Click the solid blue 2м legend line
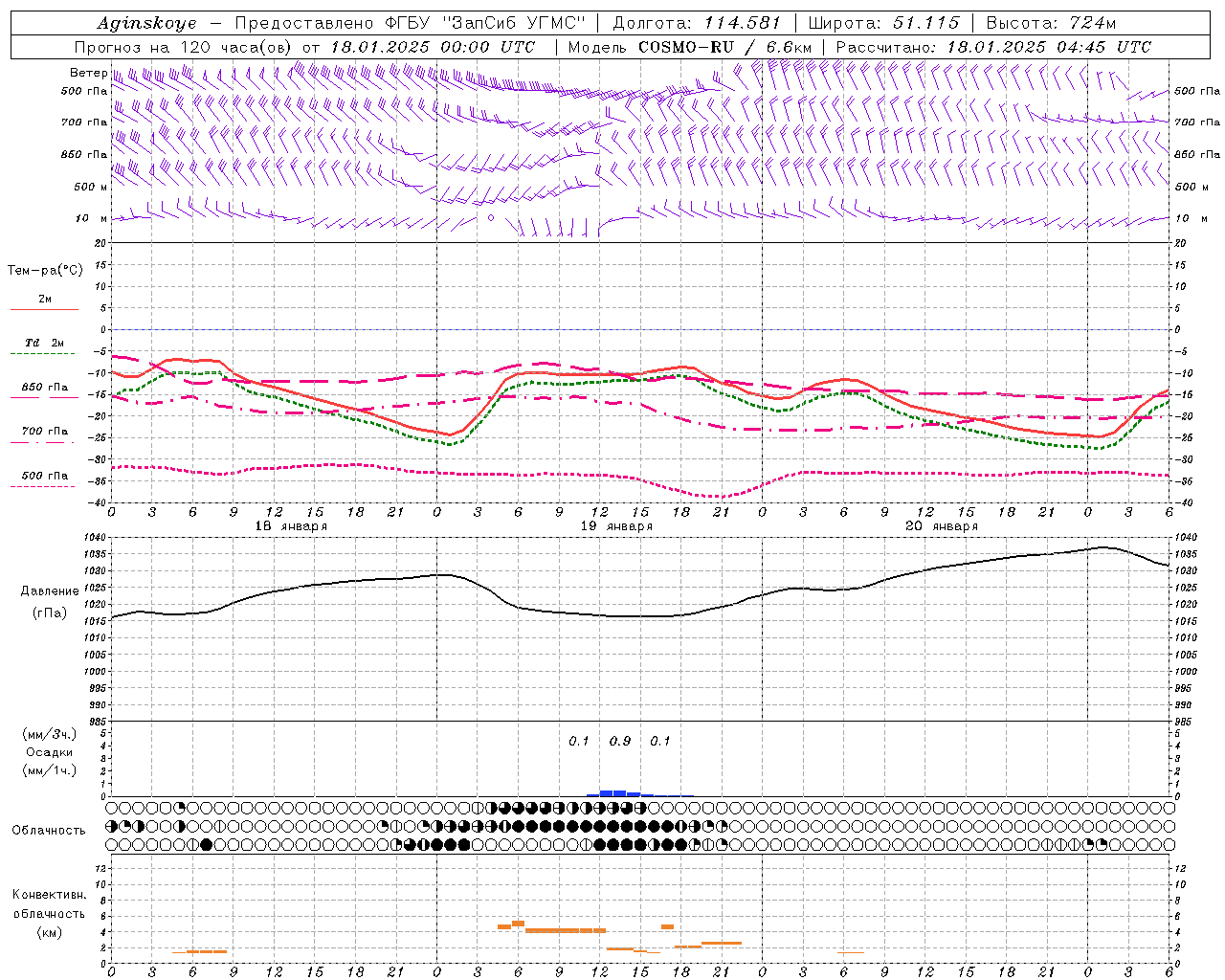This screenshot has width=1225, height=980. (44, 309)
